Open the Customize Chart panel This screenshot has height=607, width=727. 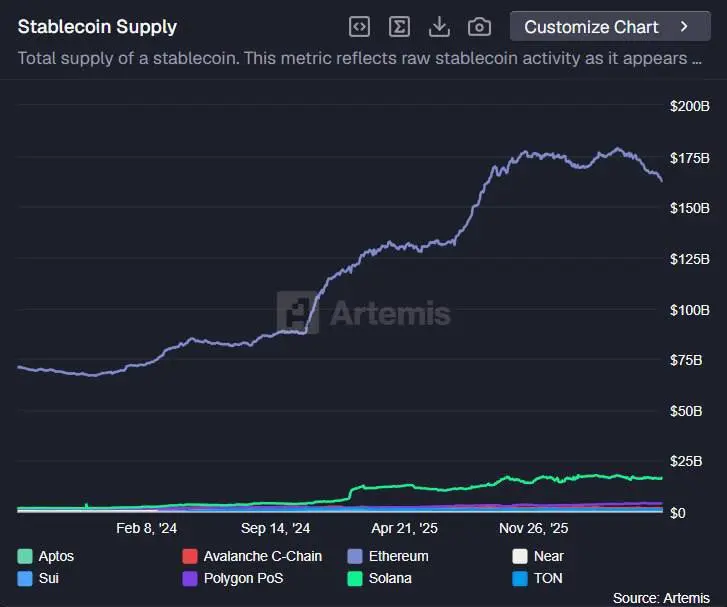610,26
